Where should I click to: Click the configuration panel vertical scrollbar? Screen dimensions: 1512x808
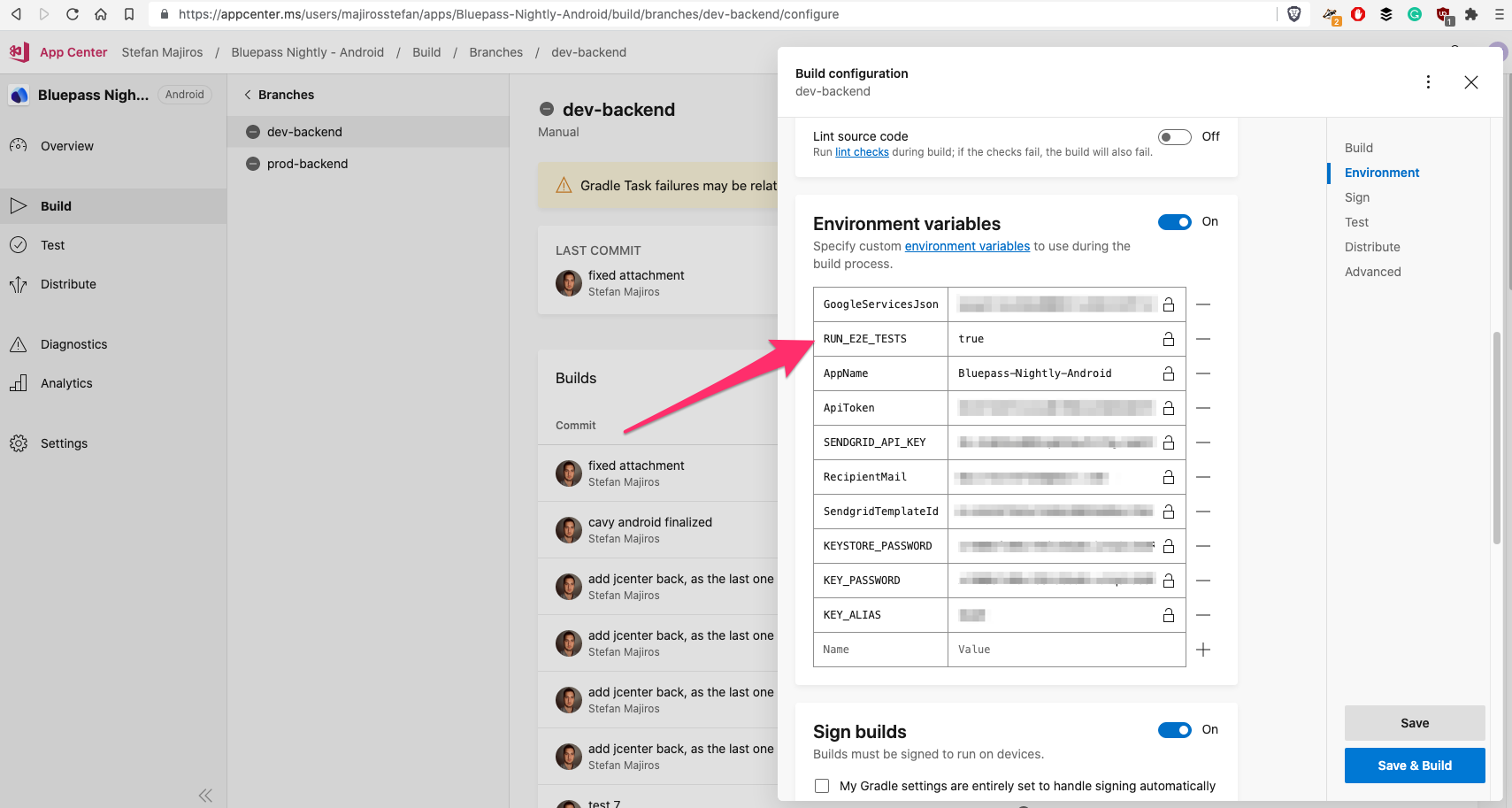click(x=1496, y=438)
